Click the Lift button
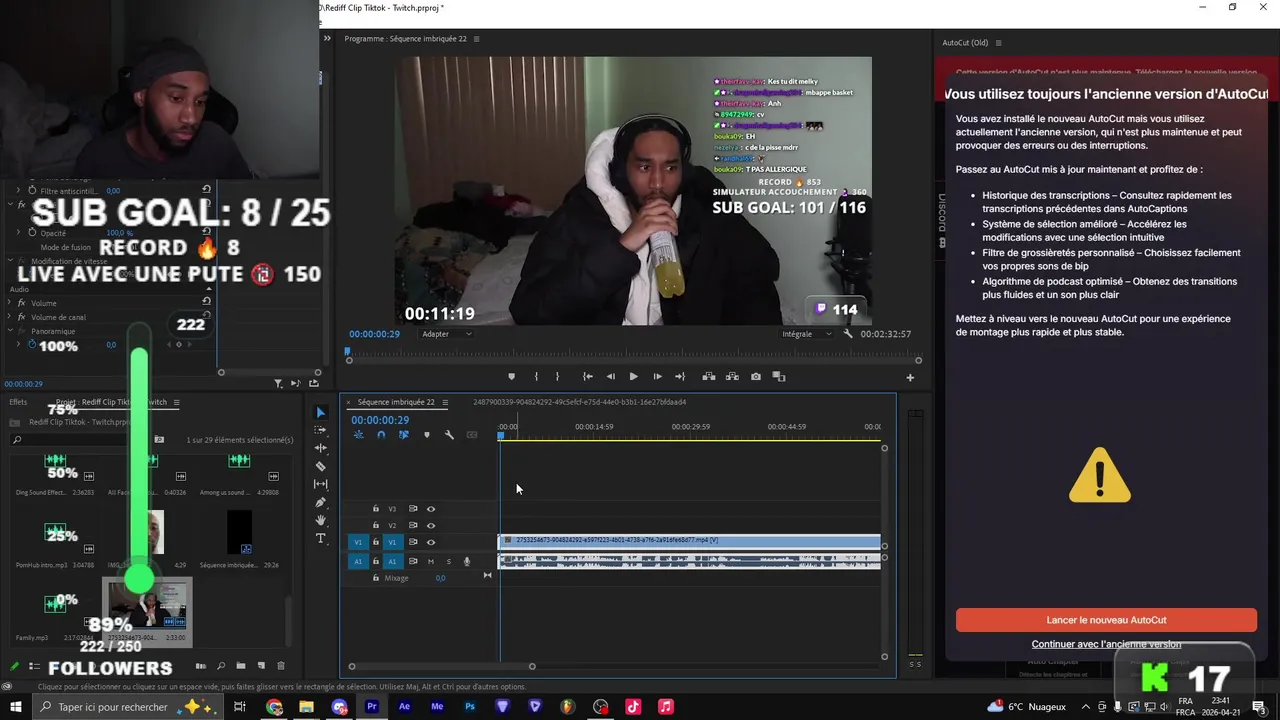 [x=708, y=377]
